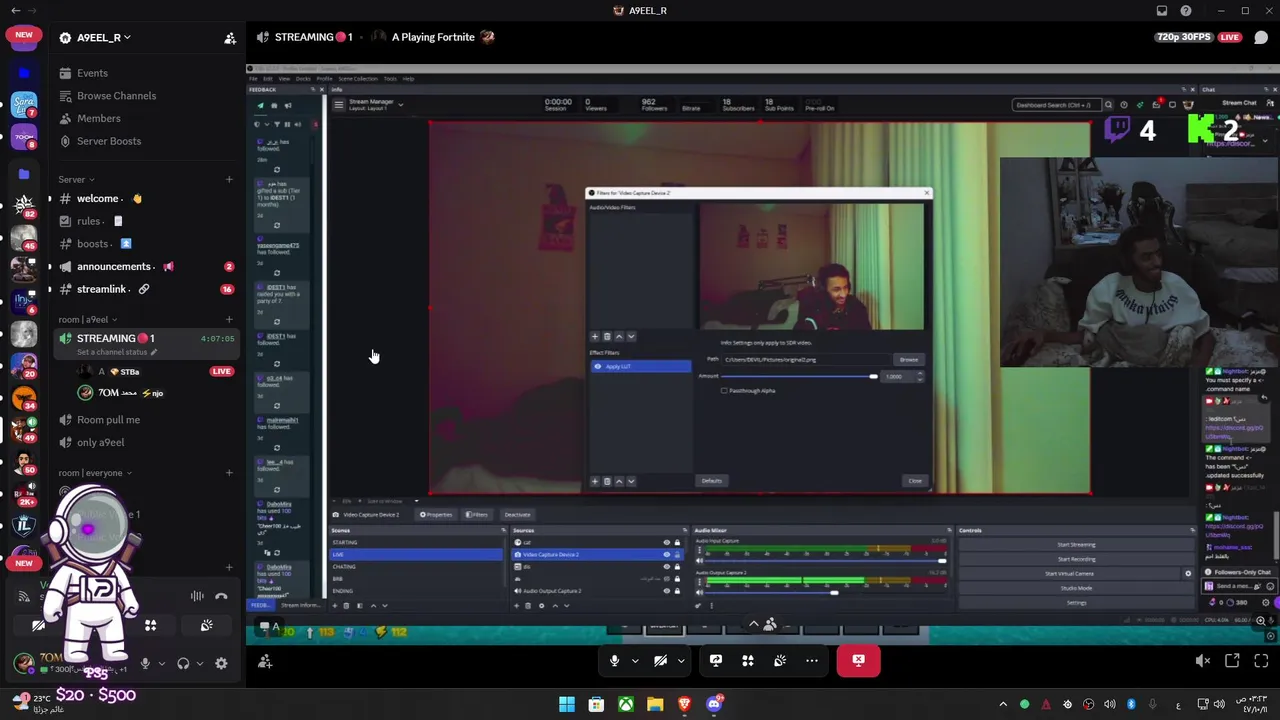Open the 7OOM server icon with 8 badge
Image resolution: width=1280 pixels, height=720 pixels.
pyautogui.click(x=24, y=136)
